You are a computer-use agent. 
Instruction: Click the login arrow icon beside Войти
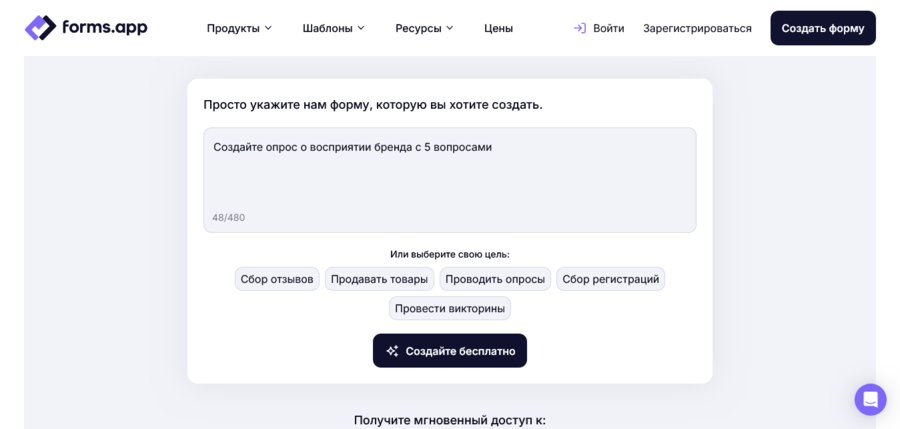(580, 28)
